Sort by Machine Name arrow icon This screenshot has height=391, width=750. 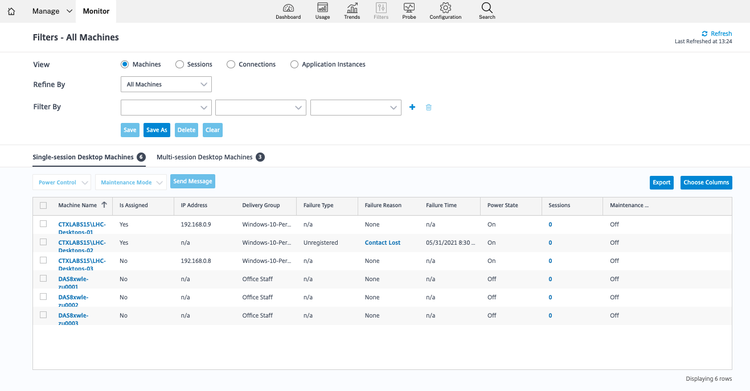tap(104, 205)
